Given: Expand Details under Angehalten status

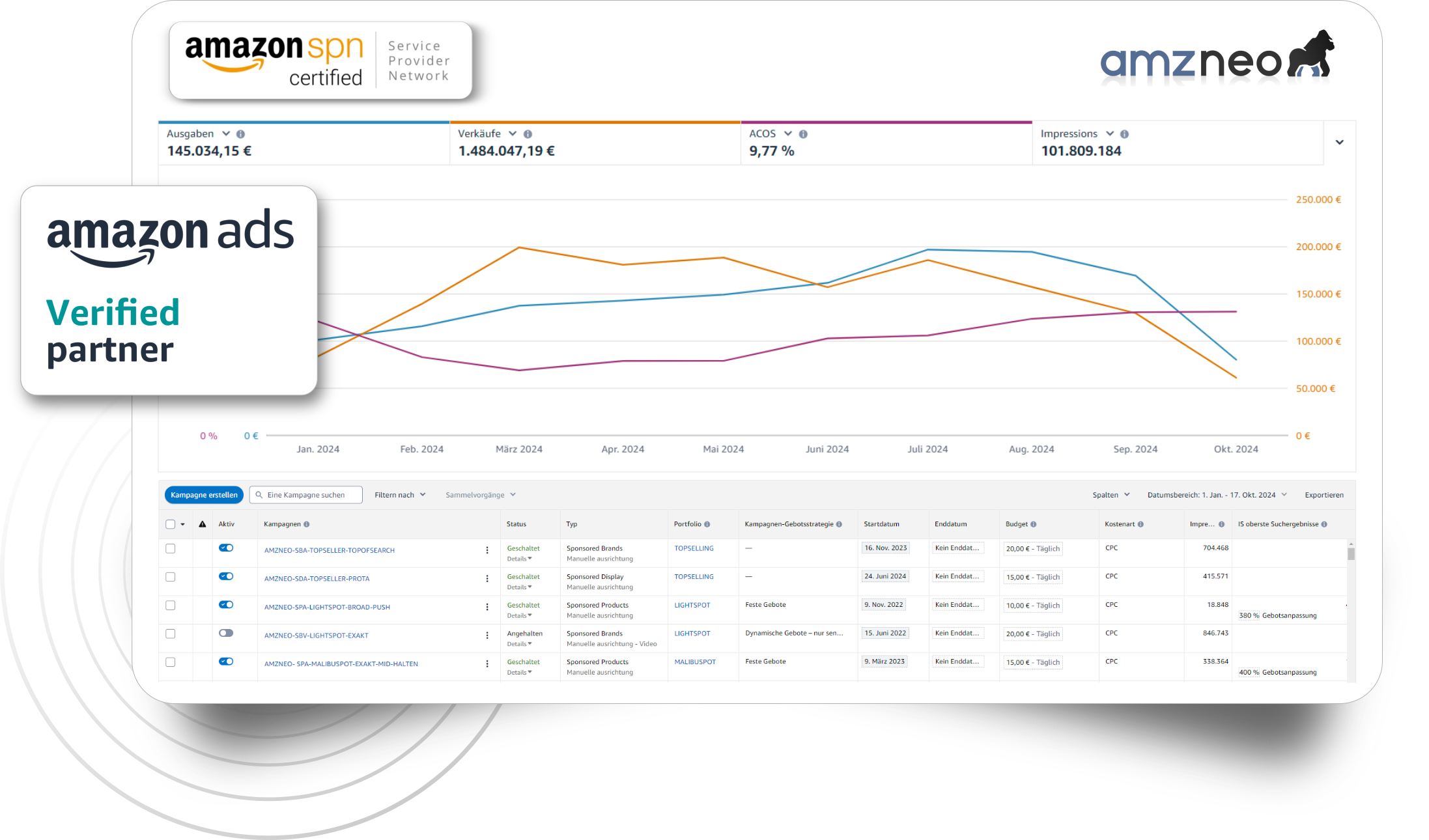Looking at the screenshot, I should tap(519, 644).
